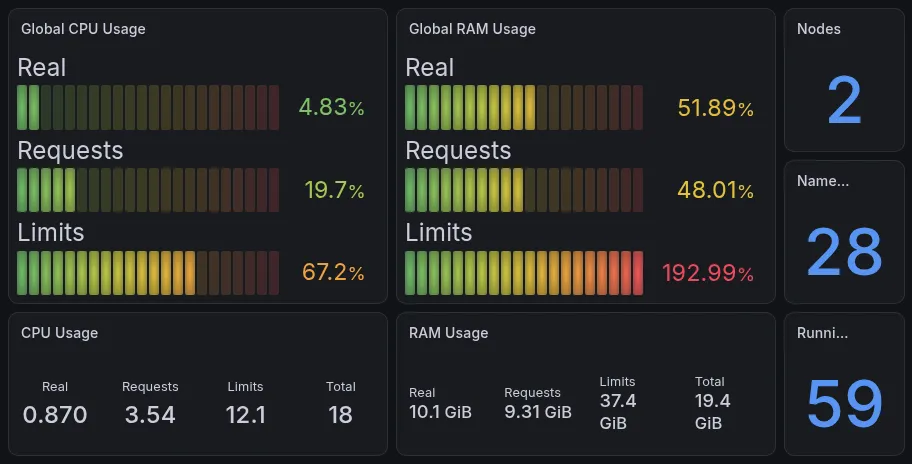Click the RAM Real bar gauge

tap(523, 108)
